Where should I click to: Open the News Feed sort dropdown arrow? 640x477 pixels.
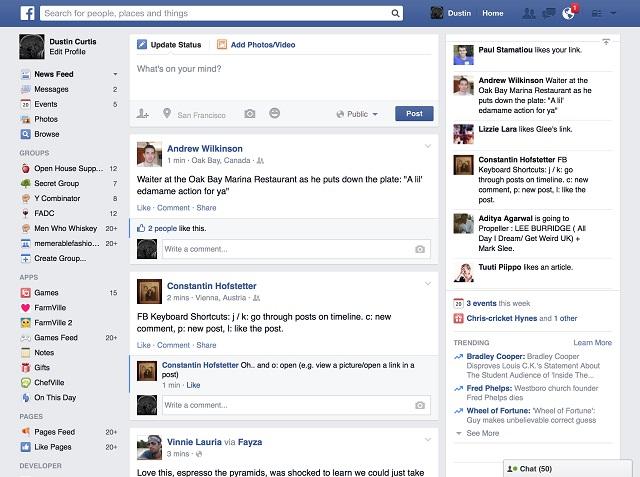tap(115, 74)
